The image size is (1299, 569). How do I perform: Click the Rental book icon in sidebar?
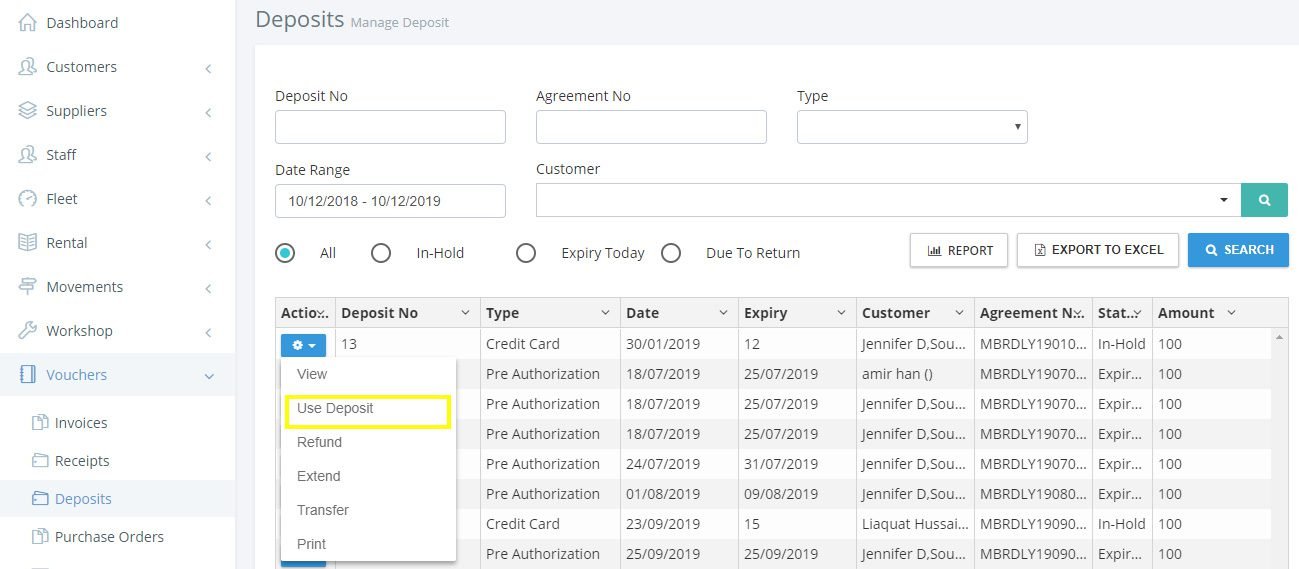coord(28,242)
